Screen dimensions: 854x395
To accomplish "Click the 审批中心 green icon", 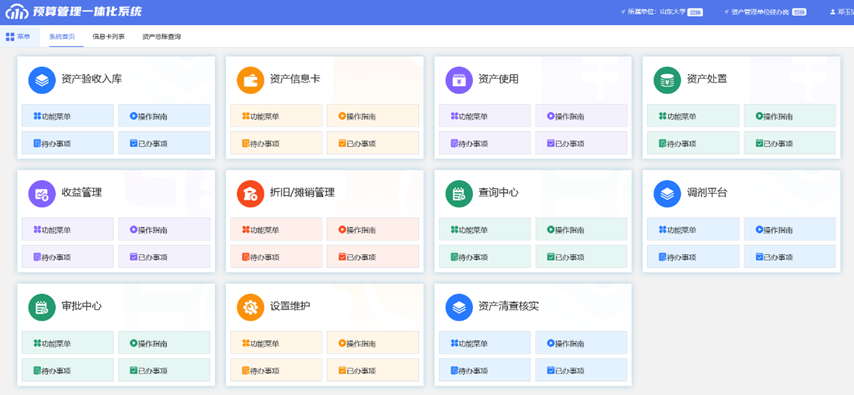I will click(x=42, y=307).
